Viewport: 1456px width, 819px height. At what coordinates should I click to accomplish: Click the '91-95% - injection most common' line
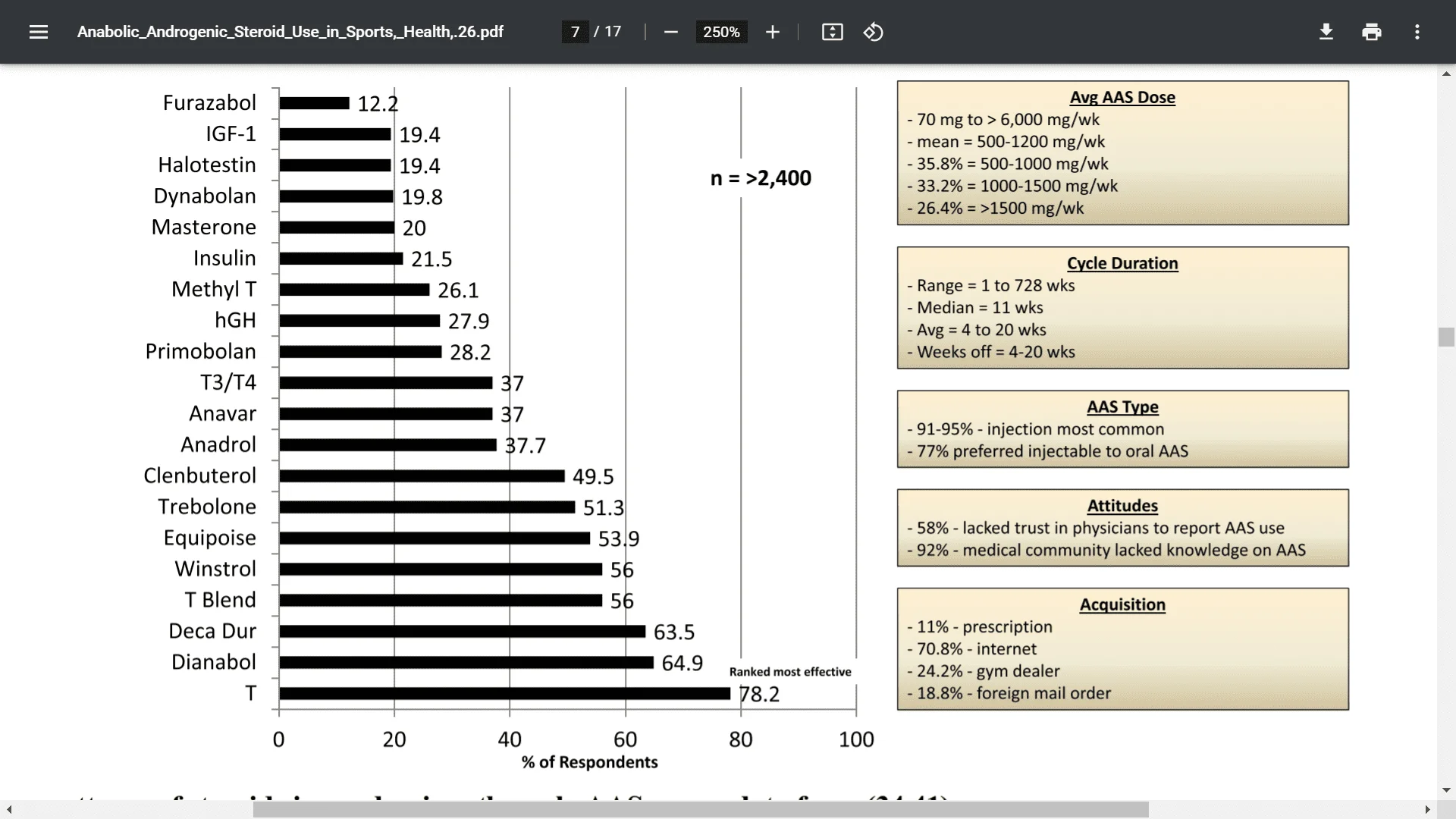[1036, 429]
